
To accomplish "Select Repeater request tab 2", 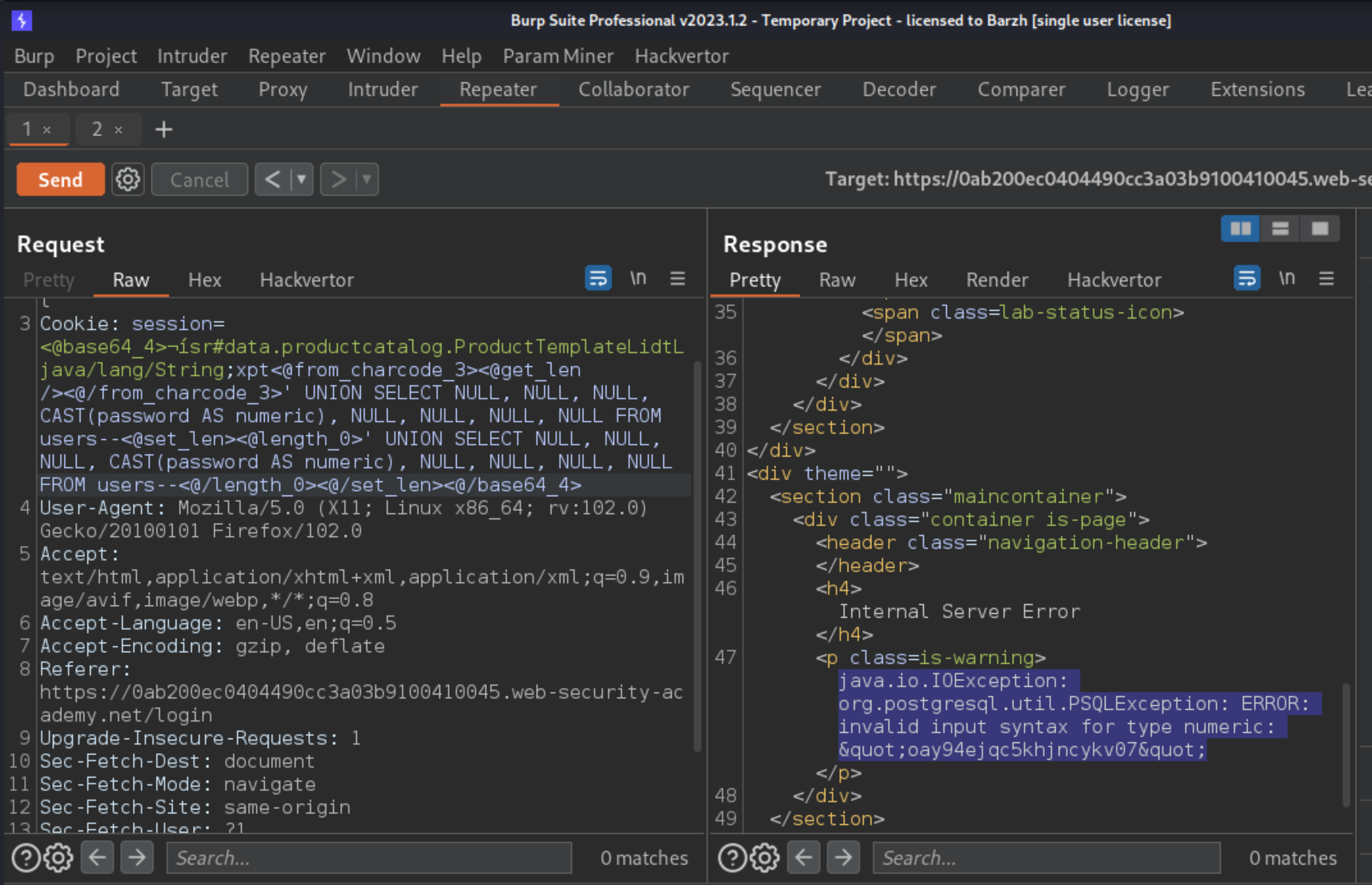I will 97,129.
